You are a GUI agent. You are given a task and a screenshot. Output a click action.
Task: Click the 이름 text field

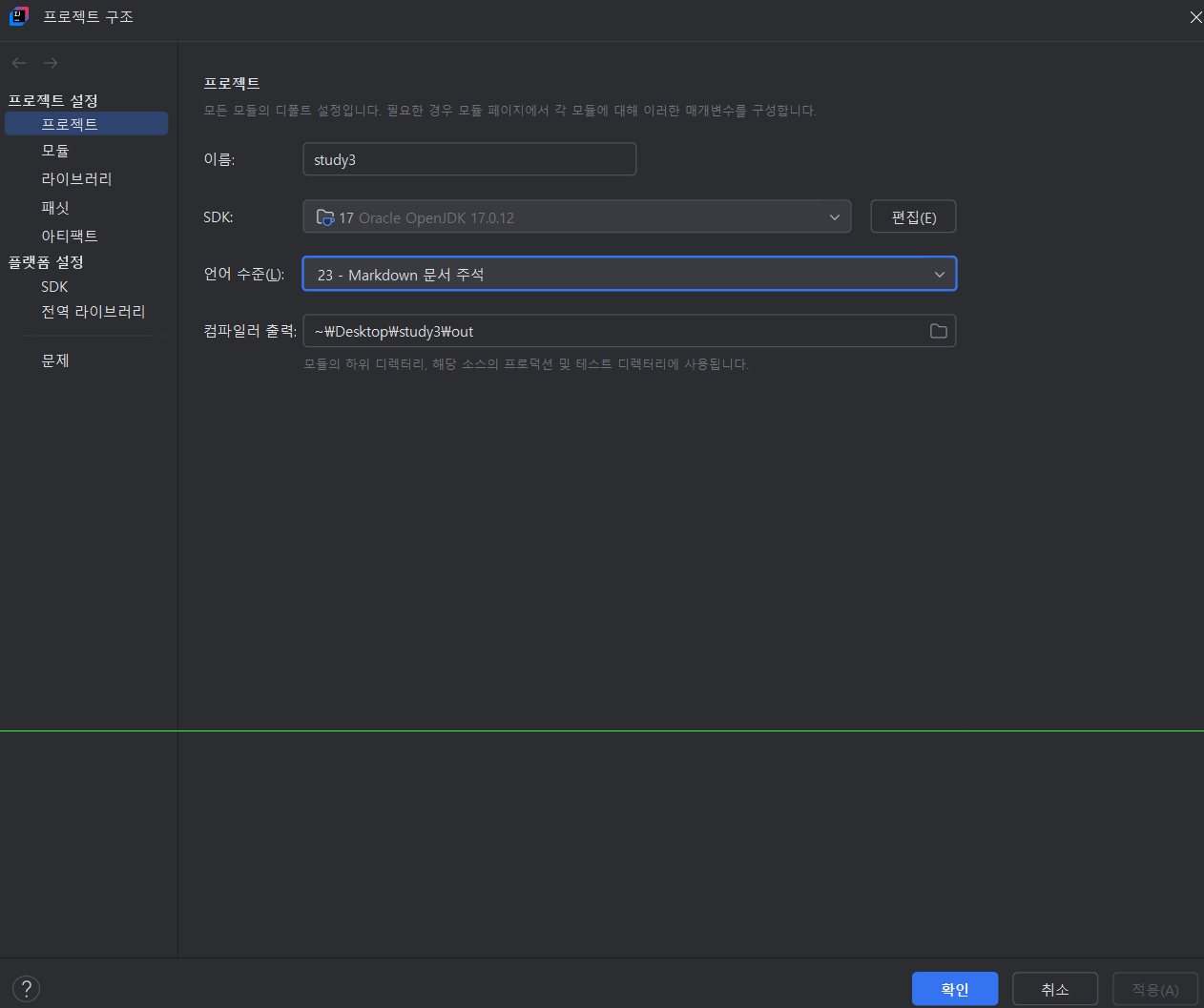469,159
